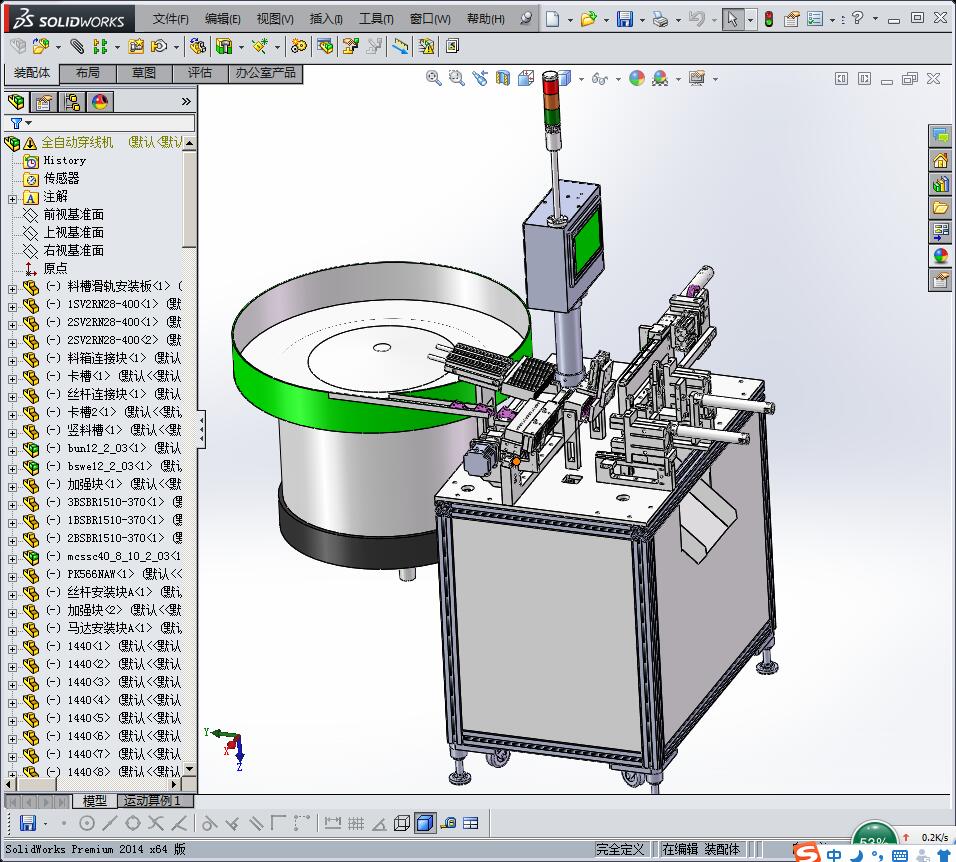Select the Move Component icon

[x=159, y=46]
